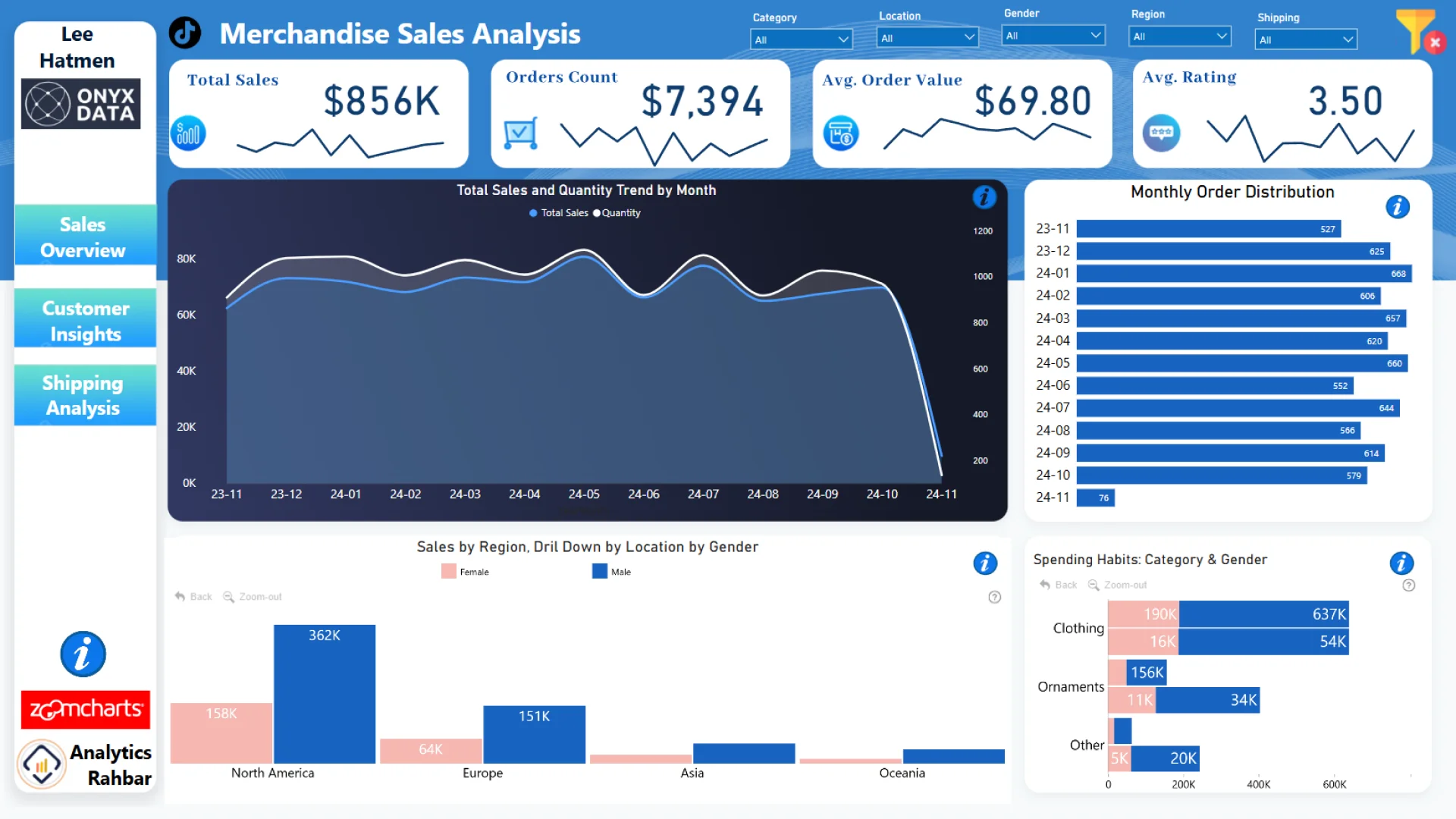Click the Oceania region axis label

(x=902, y=773)
